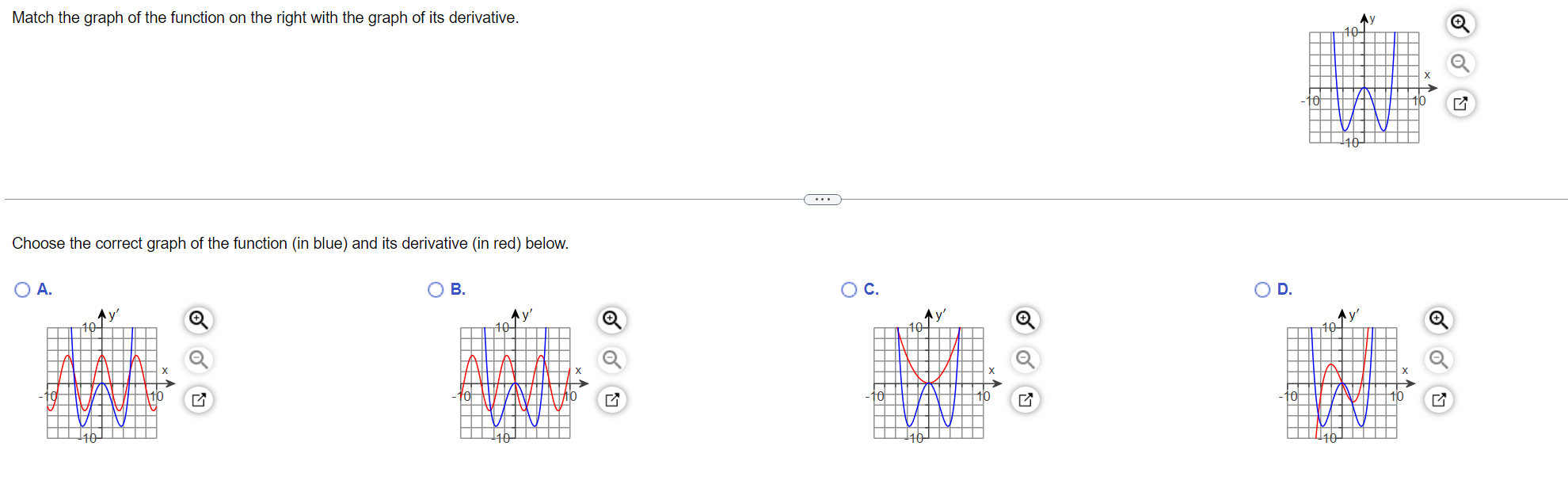
Task: Zoom in on option A's graph
Action: click(x=199, y=320)
